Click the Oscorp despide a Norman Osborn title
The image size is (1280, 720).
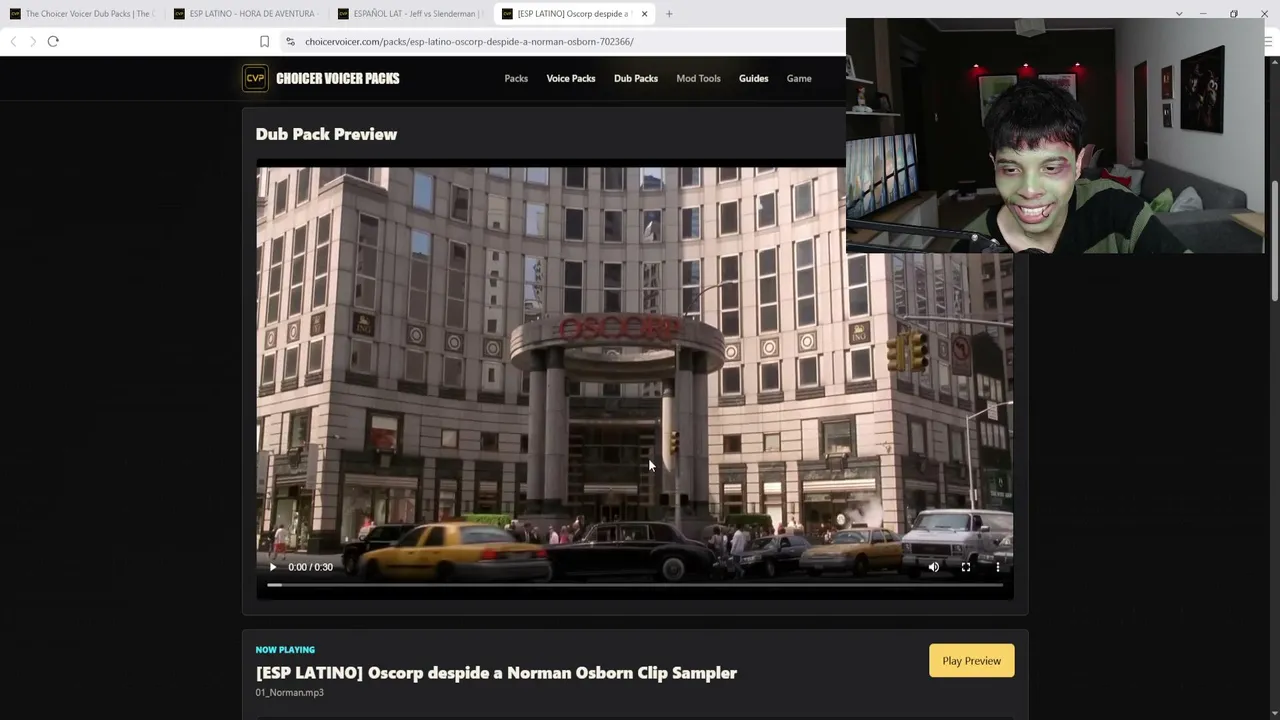[x=496, y=673]
